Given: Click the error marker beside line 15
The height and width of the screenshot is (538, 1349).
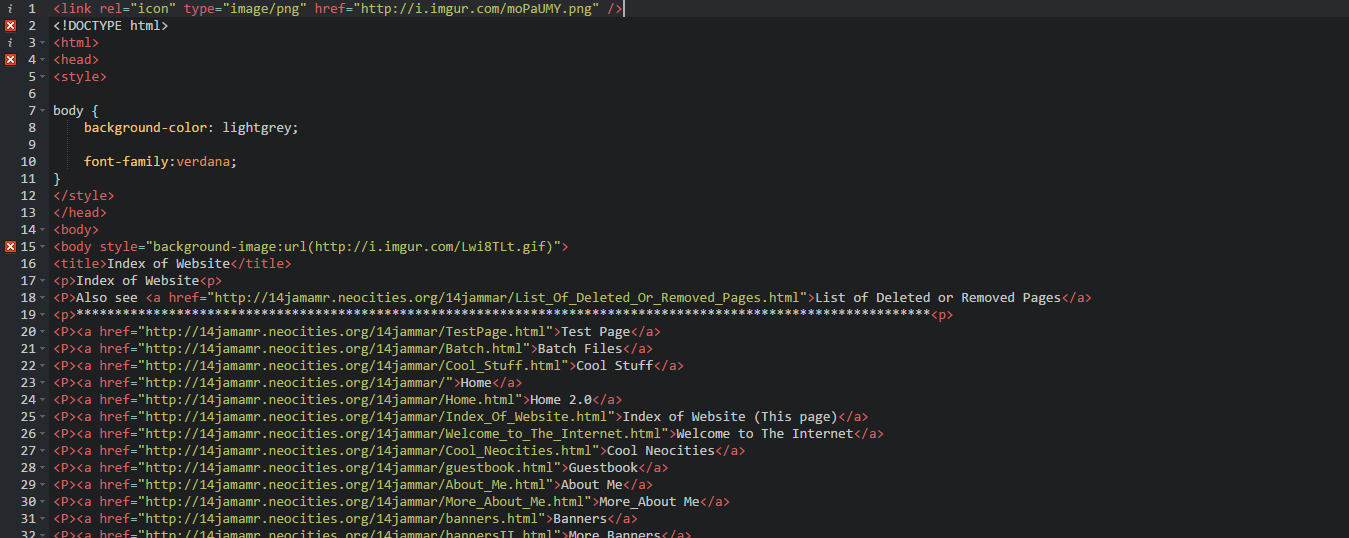Looking at the screenshot, I should pyautogui.click(x=10, y=246).
